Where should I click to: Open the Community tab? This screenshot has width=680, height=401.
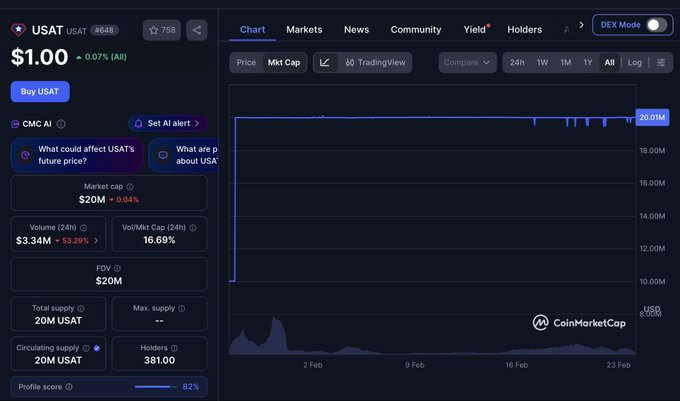click(416, 29)
